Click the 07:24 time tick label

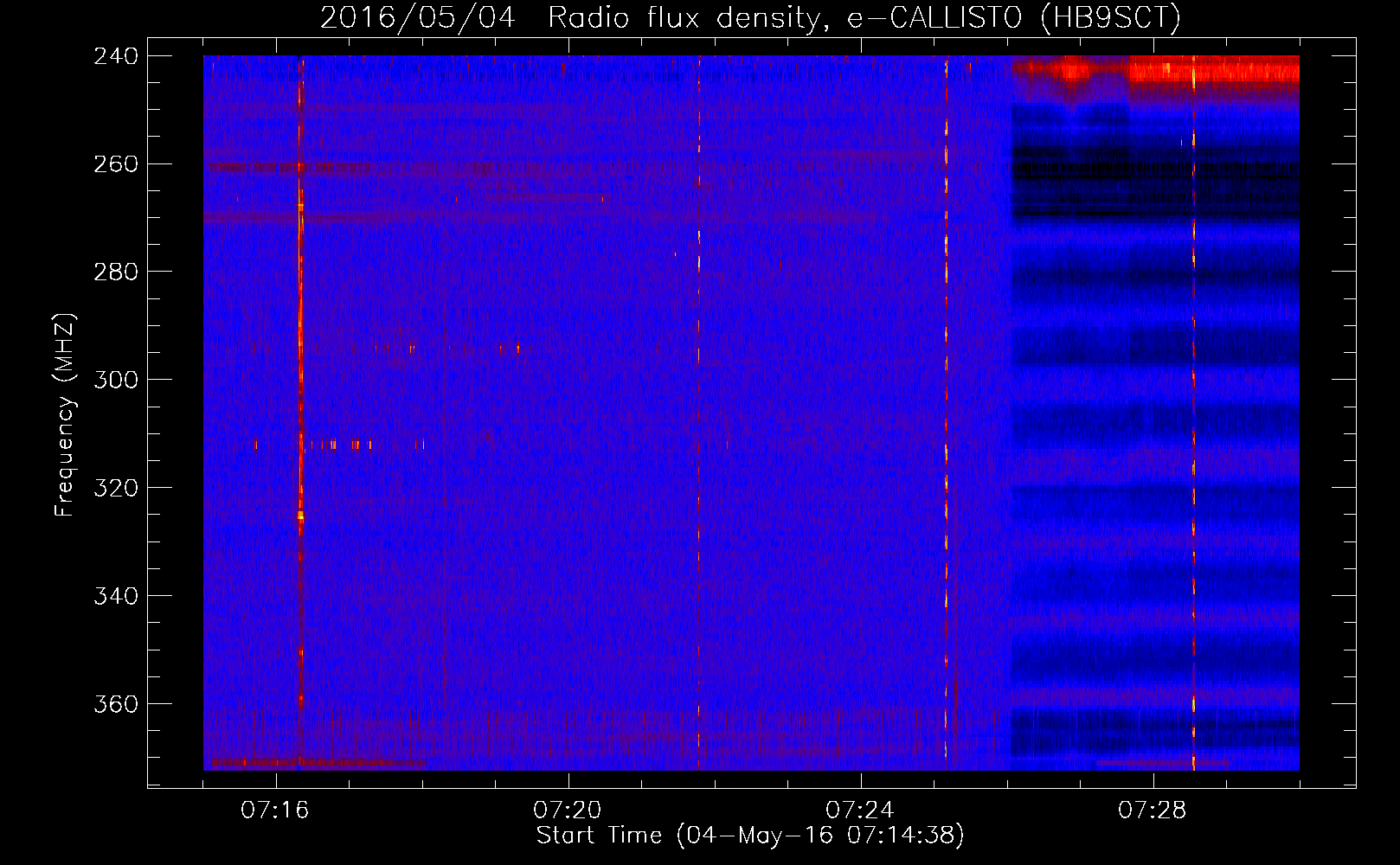tap(860, 811)
